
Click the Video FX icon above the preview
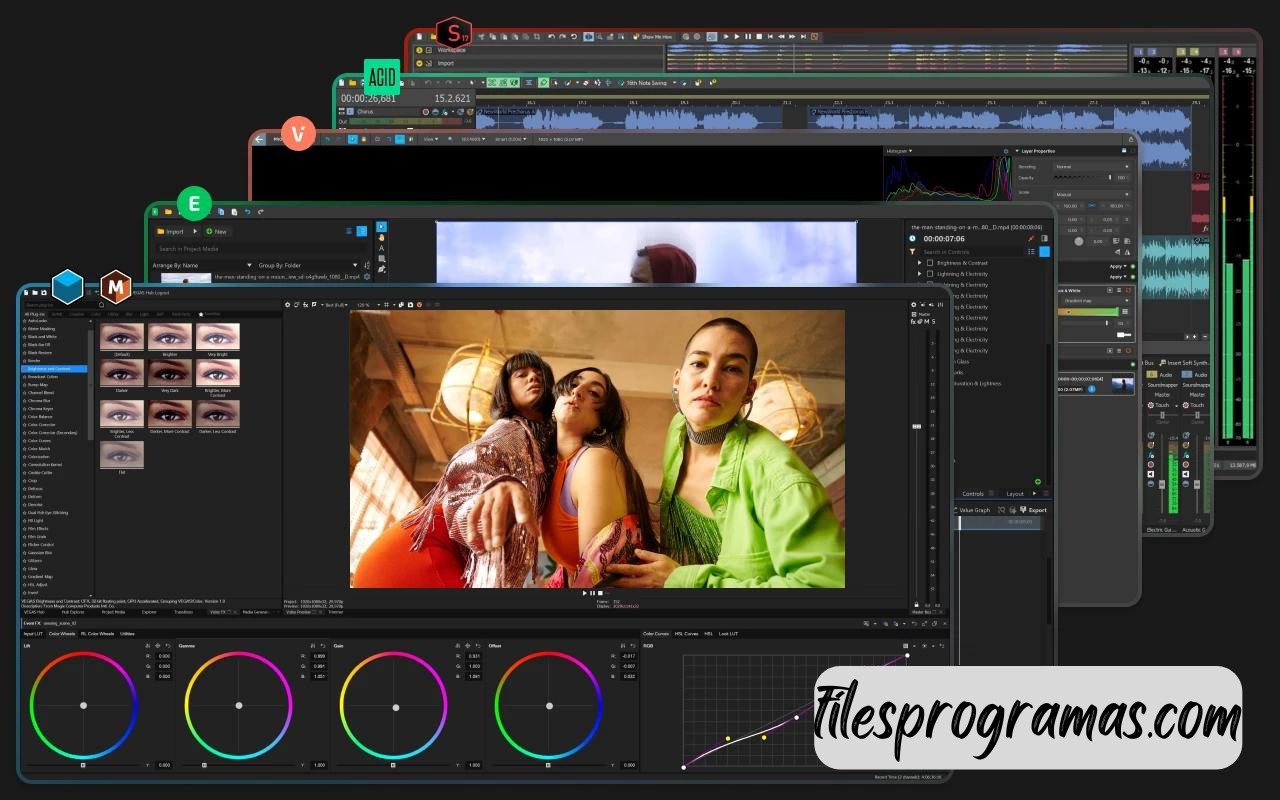[x=305, y=305]
